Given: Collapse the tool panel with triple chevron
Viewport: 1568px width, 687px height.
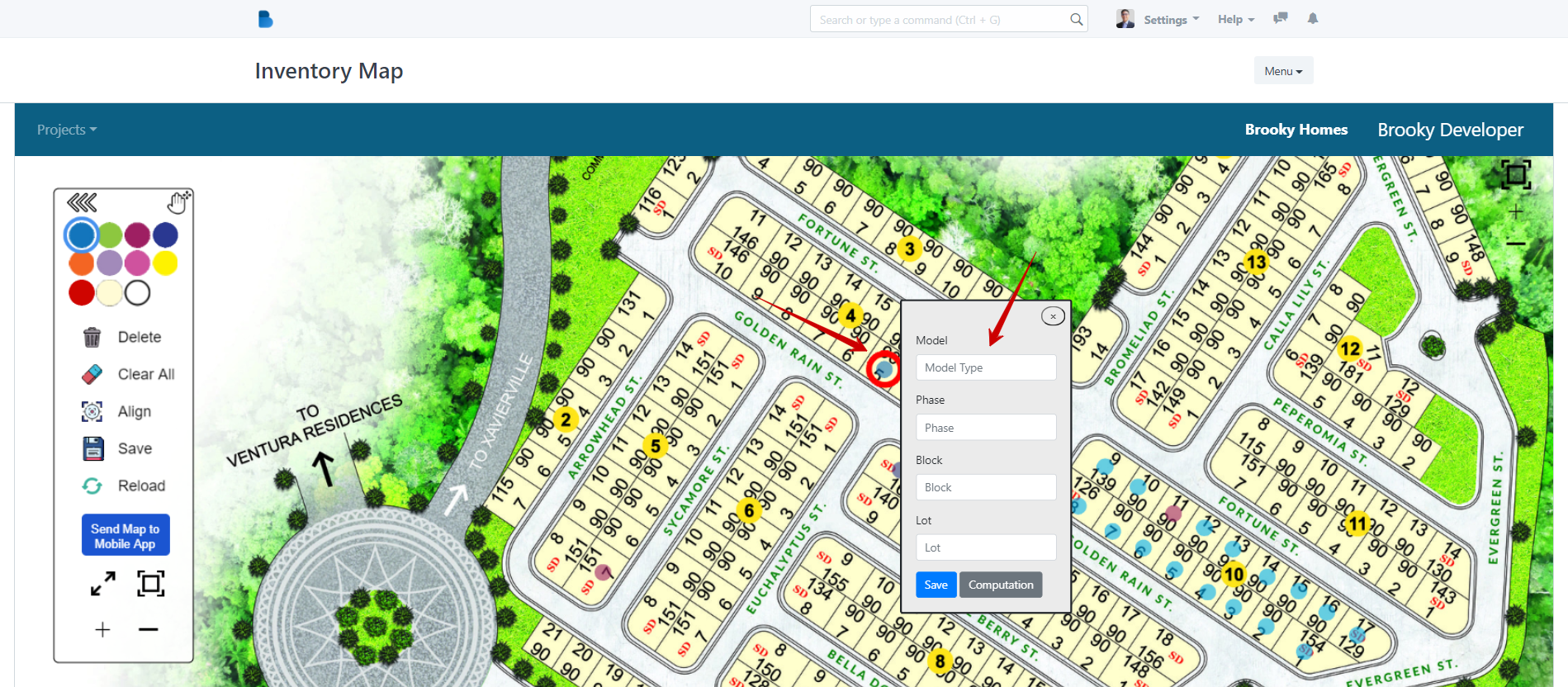Looking at the screenshot, I should (x=82, y=202).
